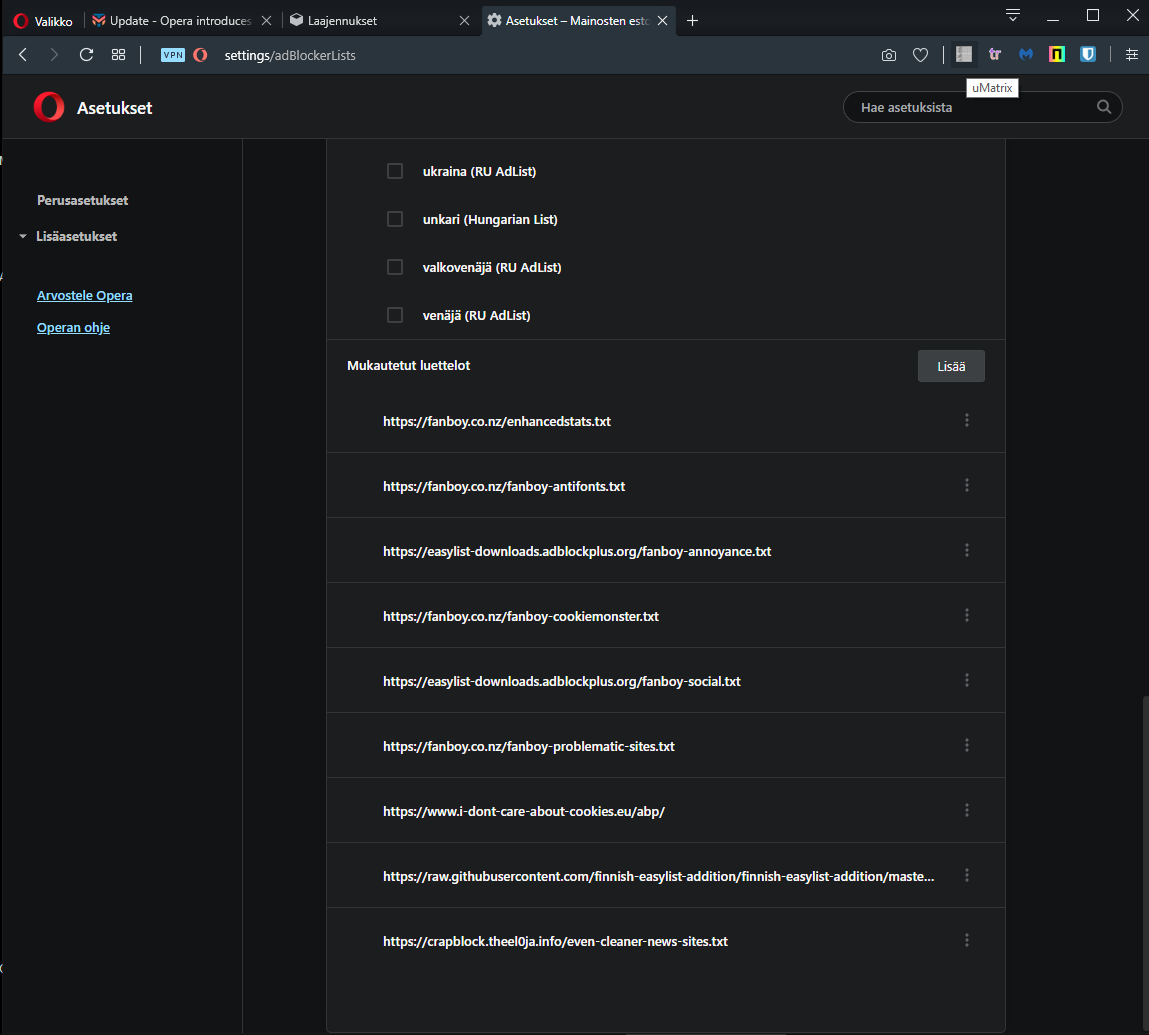The width and height of the screenshot is (1149, 1035).
Task: Click the Lisää button
Action: [x=950, y=366]
